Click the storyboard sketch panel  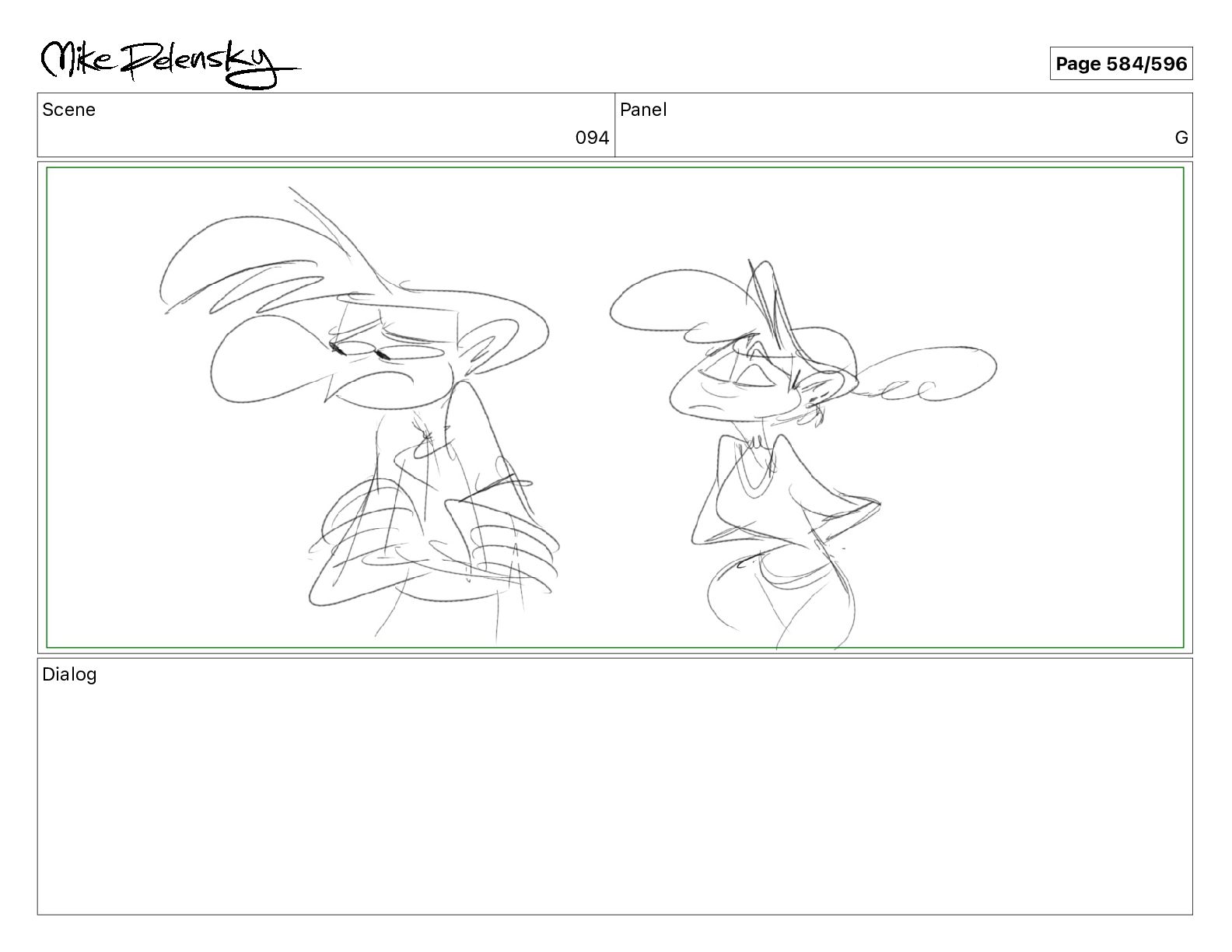click(614, 407)
